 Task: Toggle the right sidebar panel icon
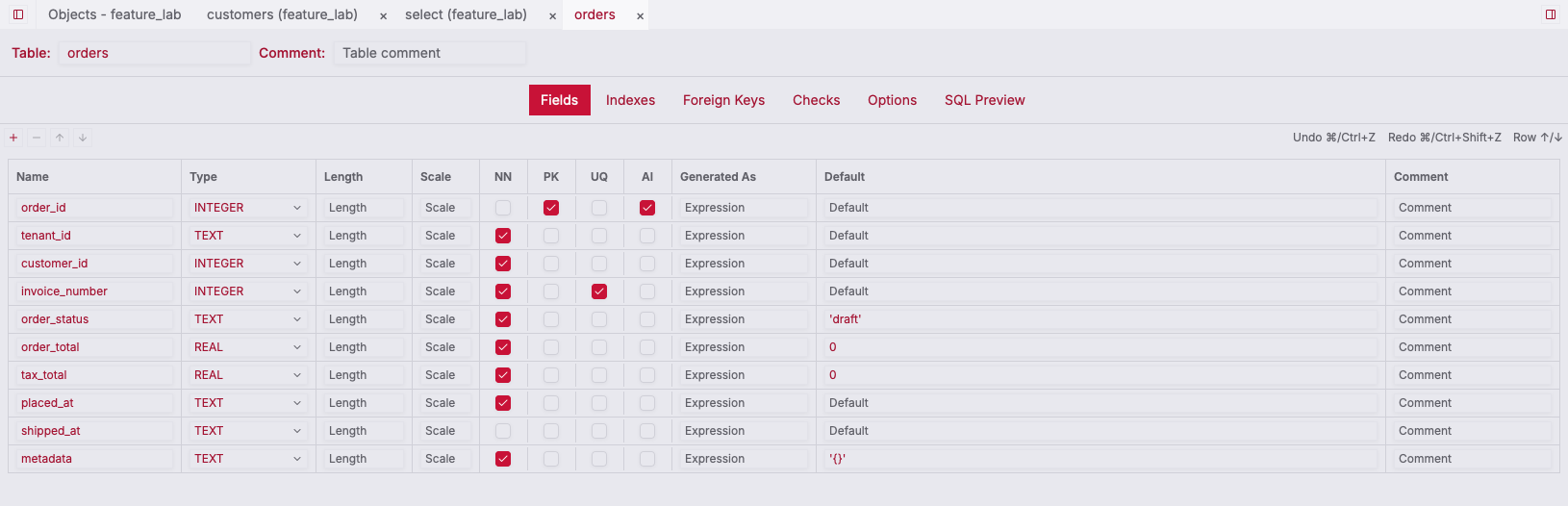pos(1551,14)
